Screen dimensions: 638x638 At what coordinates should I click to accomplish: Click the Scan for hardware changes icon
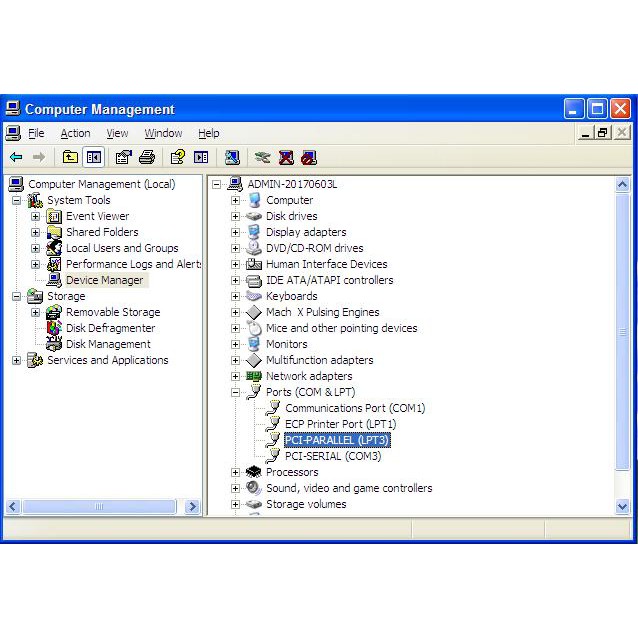(232, 157)
